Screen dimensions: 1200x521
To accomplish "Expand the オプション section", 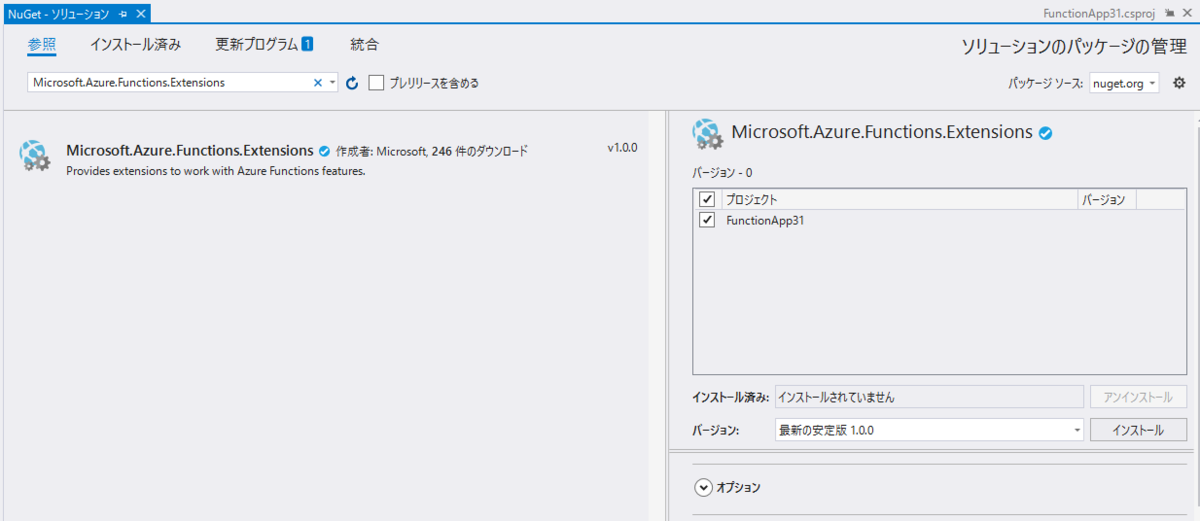I will coord(703,488).
